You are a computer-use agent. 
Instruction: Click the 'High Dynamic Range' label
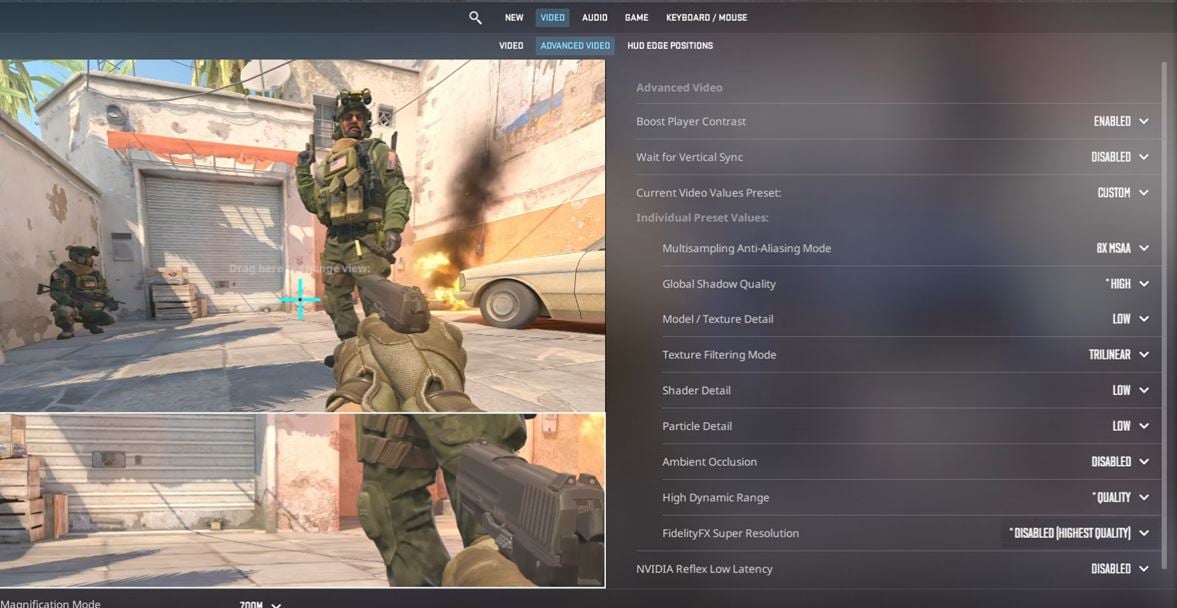715,498
